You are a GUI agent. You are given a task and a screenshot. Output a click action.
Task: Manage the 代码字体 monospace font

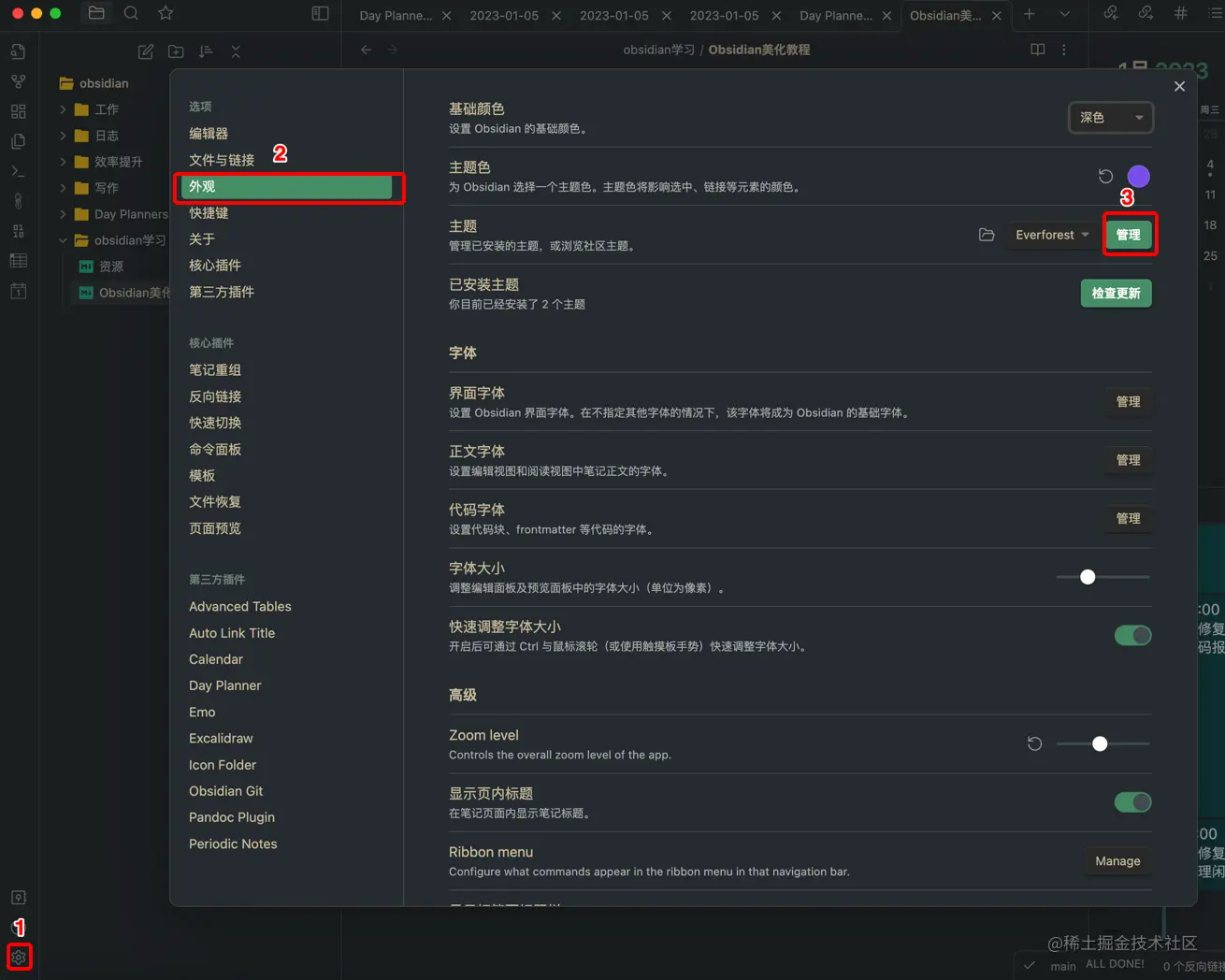coord(1128,519)
